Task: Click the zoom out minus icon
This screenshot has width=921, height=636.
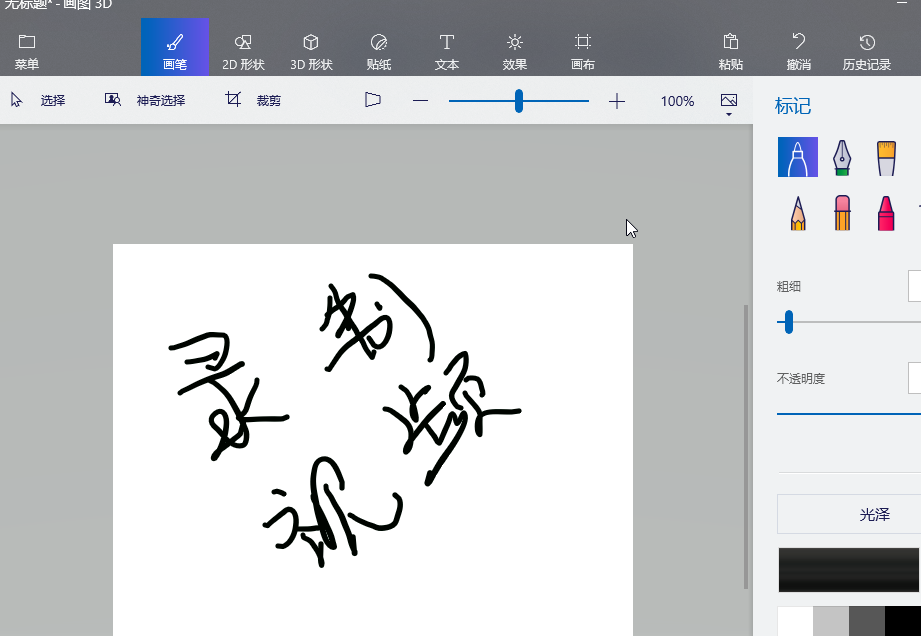Action: point(420,101)
